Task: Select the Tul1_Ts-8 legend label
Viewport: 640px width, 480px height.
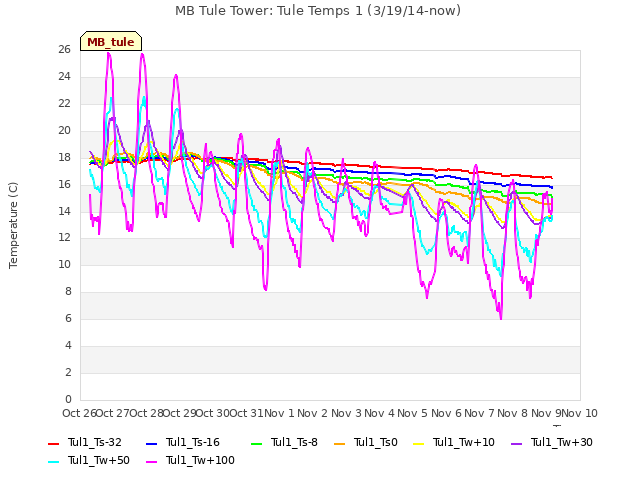Action: coord(294,442)
